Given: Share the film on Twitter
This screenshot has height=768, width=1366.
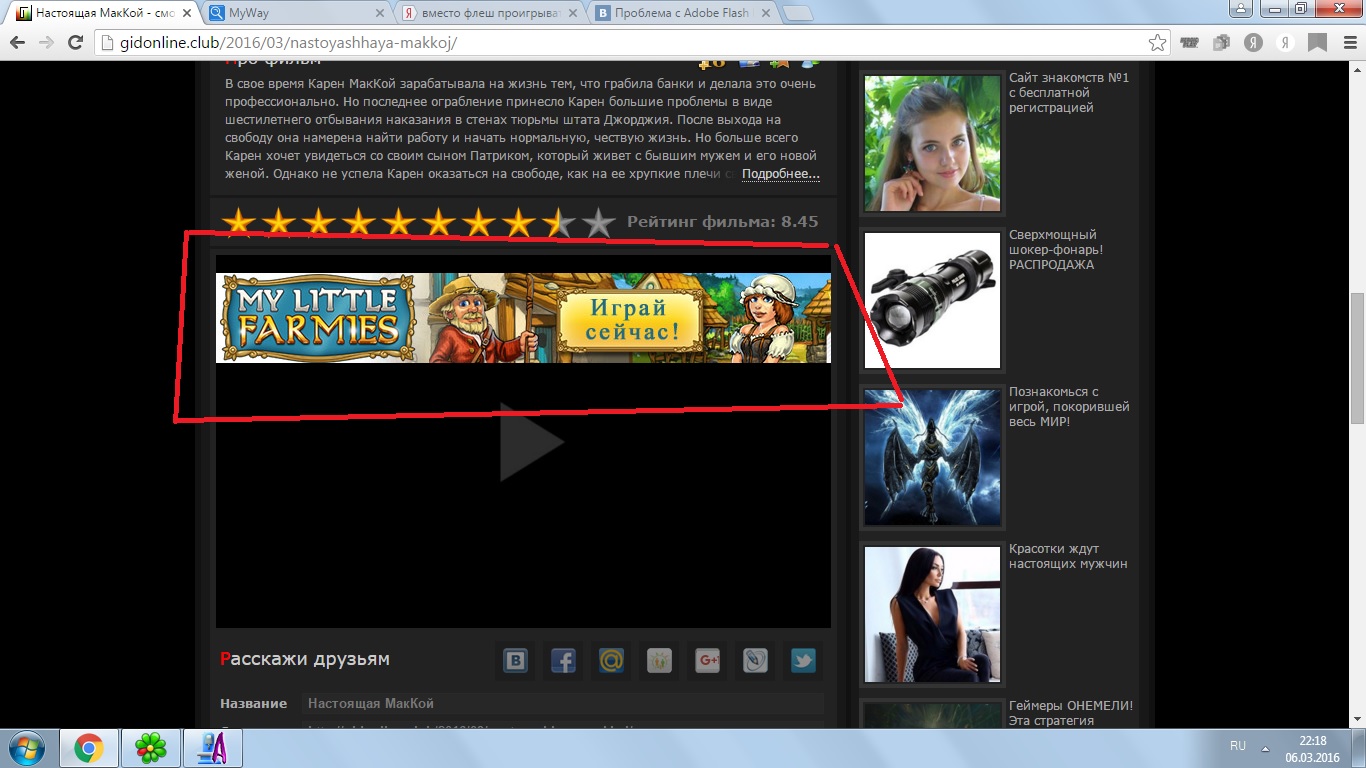Looking at the screenshot, I should [803, 660].
